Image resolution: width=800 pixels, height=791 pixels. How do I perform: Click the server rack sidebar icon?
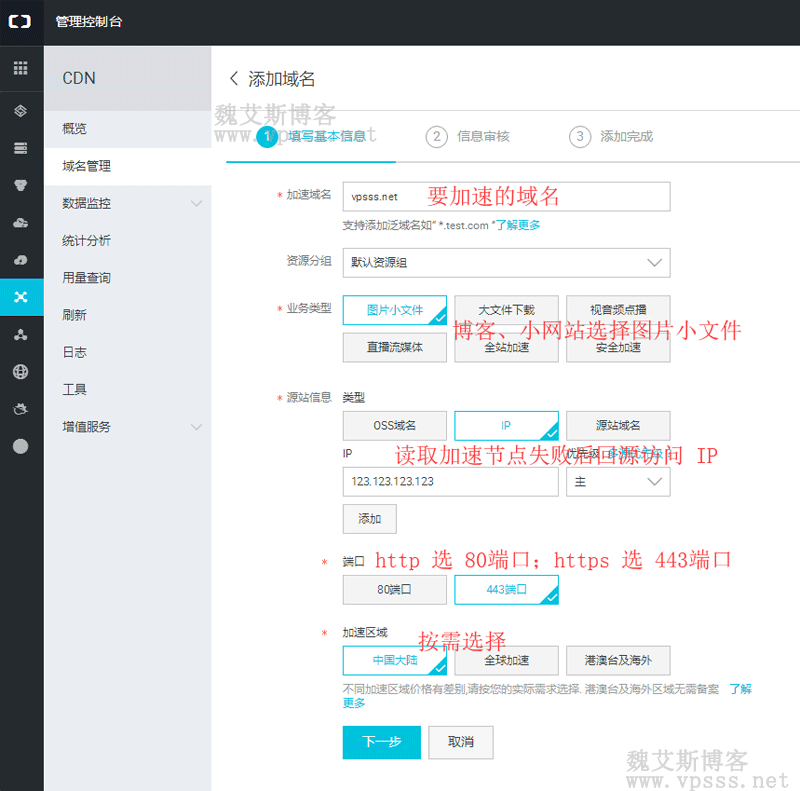21,148
